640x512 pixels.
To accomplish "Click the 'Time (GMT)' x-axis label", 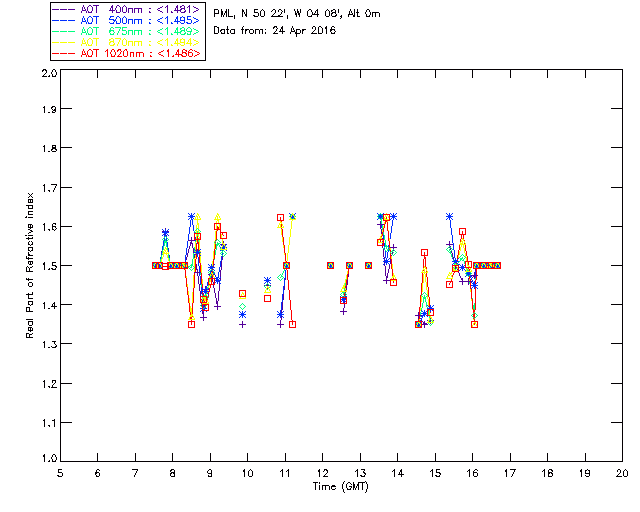I will tap(341, 485).
